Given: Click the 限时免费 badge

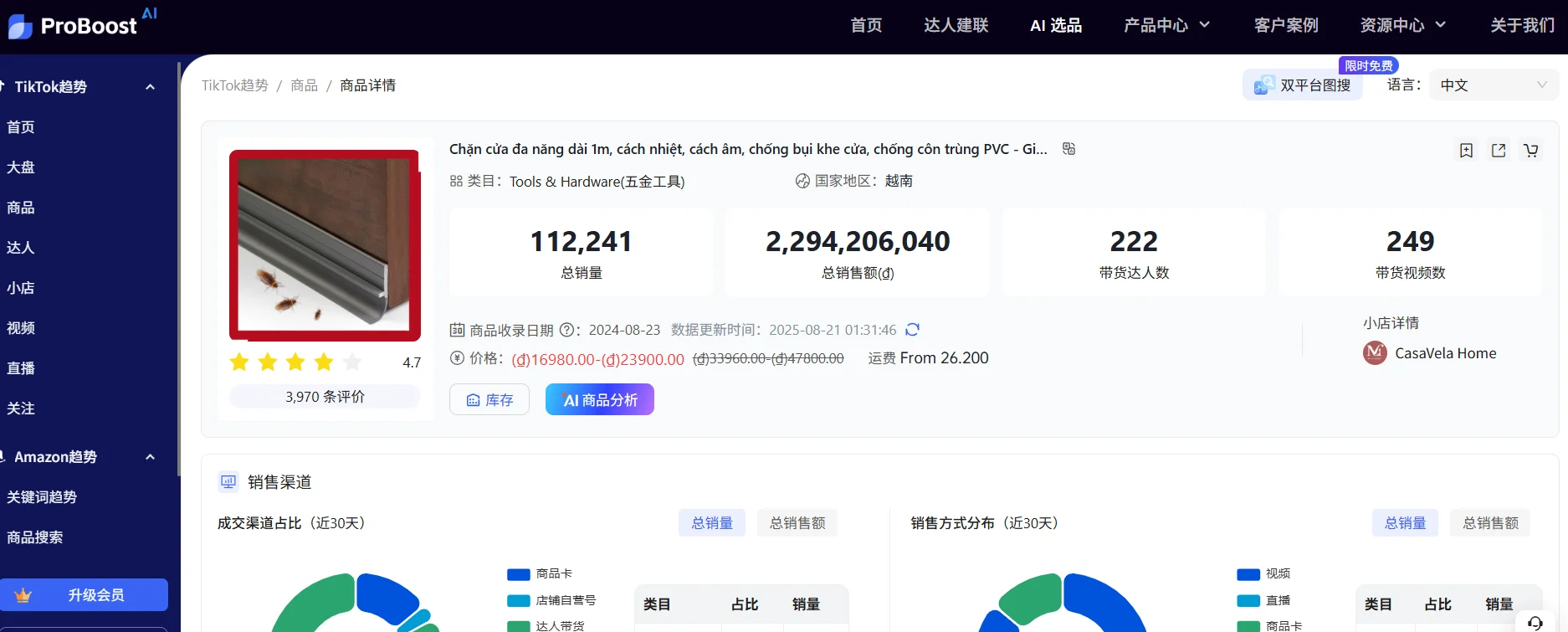Looking at the screenshot, I should tap(1369, 65).
